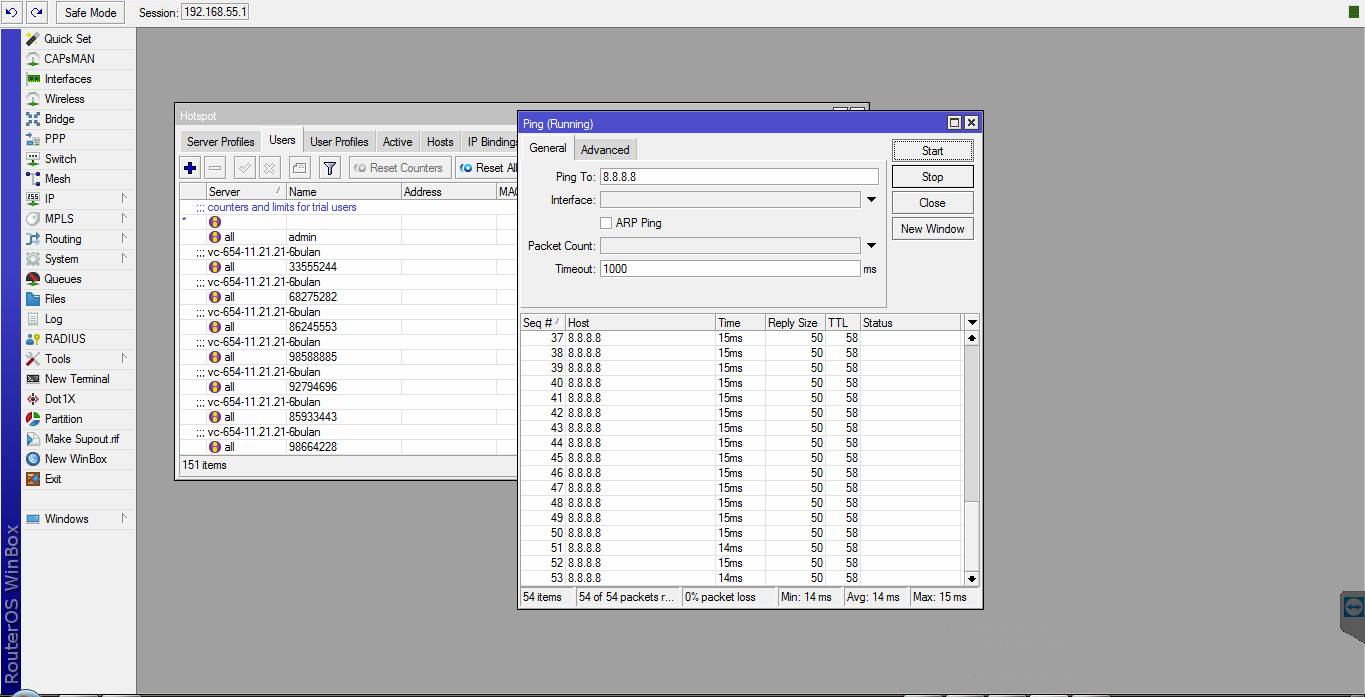Launch New WinBox
The image size is (1365, 697).
pyautogui.click(x=75, y=459)
